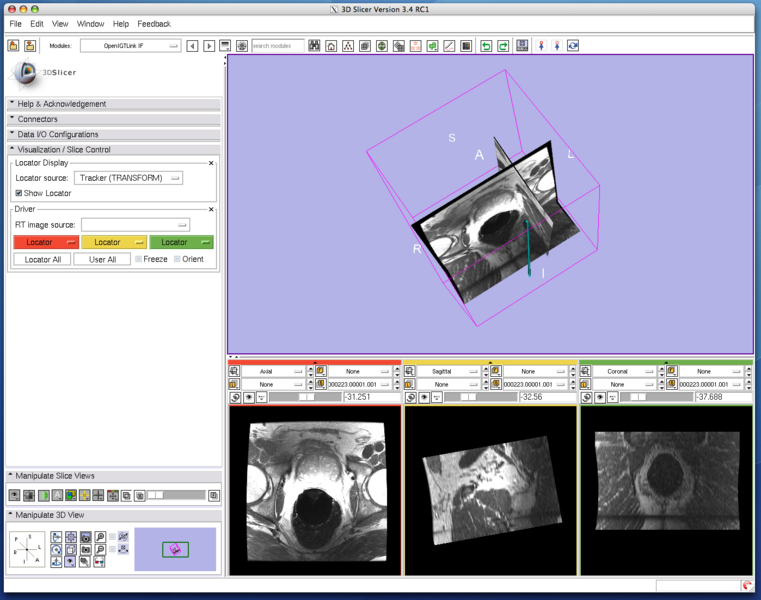The image size is (761, 600).
Task: Uncheck the Show Locator checkbox
Action: 18,193
